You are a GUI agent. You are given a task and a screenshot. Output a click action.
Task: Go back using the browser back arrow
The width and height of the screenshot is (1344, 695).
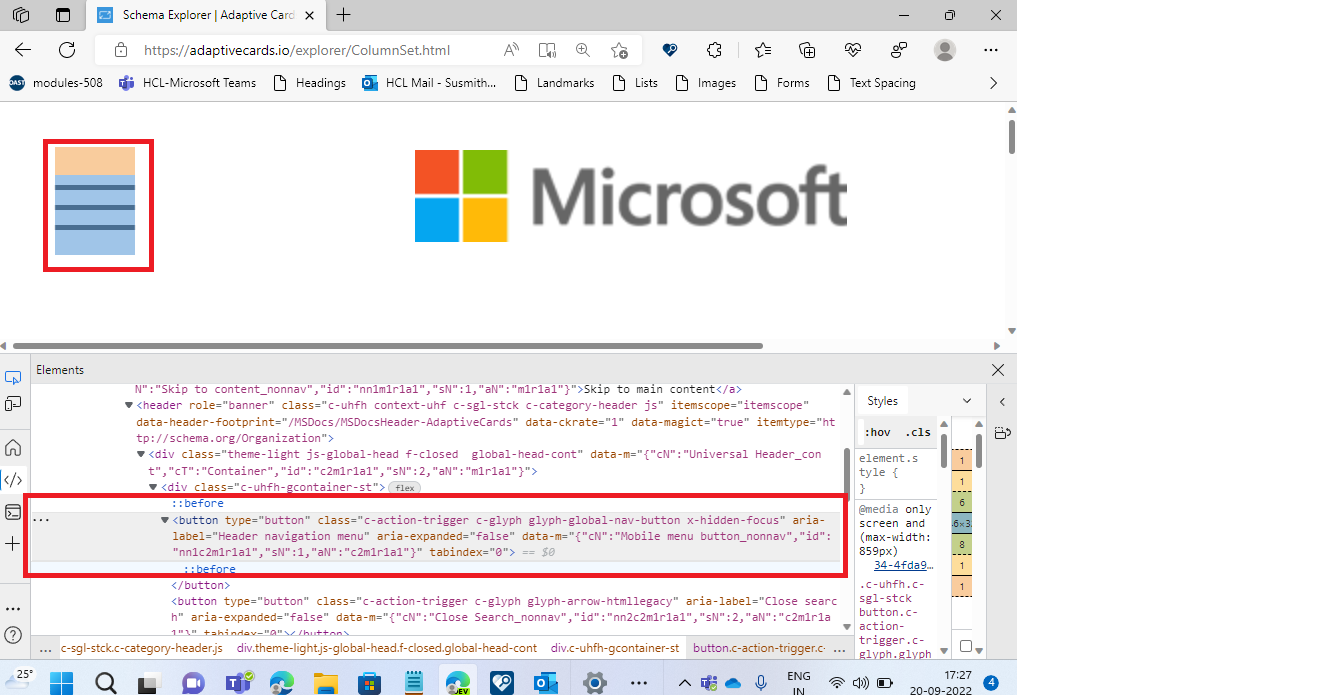pyautogui.click(x=23, y=50)
